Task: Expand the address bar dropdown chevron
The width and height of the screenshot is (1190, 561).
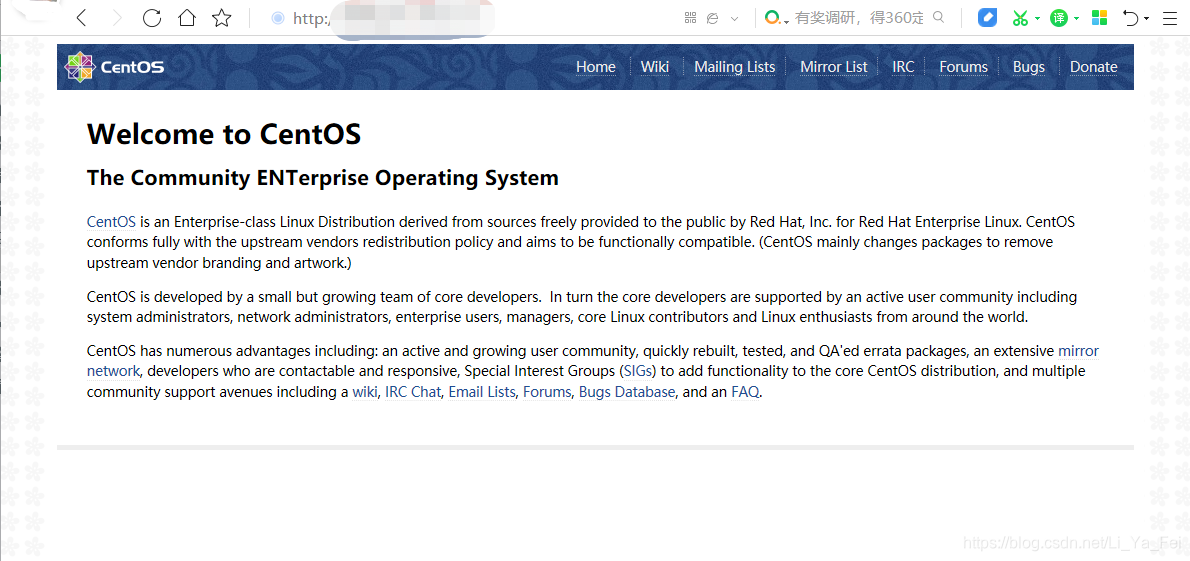Action: tap(734, 19)
